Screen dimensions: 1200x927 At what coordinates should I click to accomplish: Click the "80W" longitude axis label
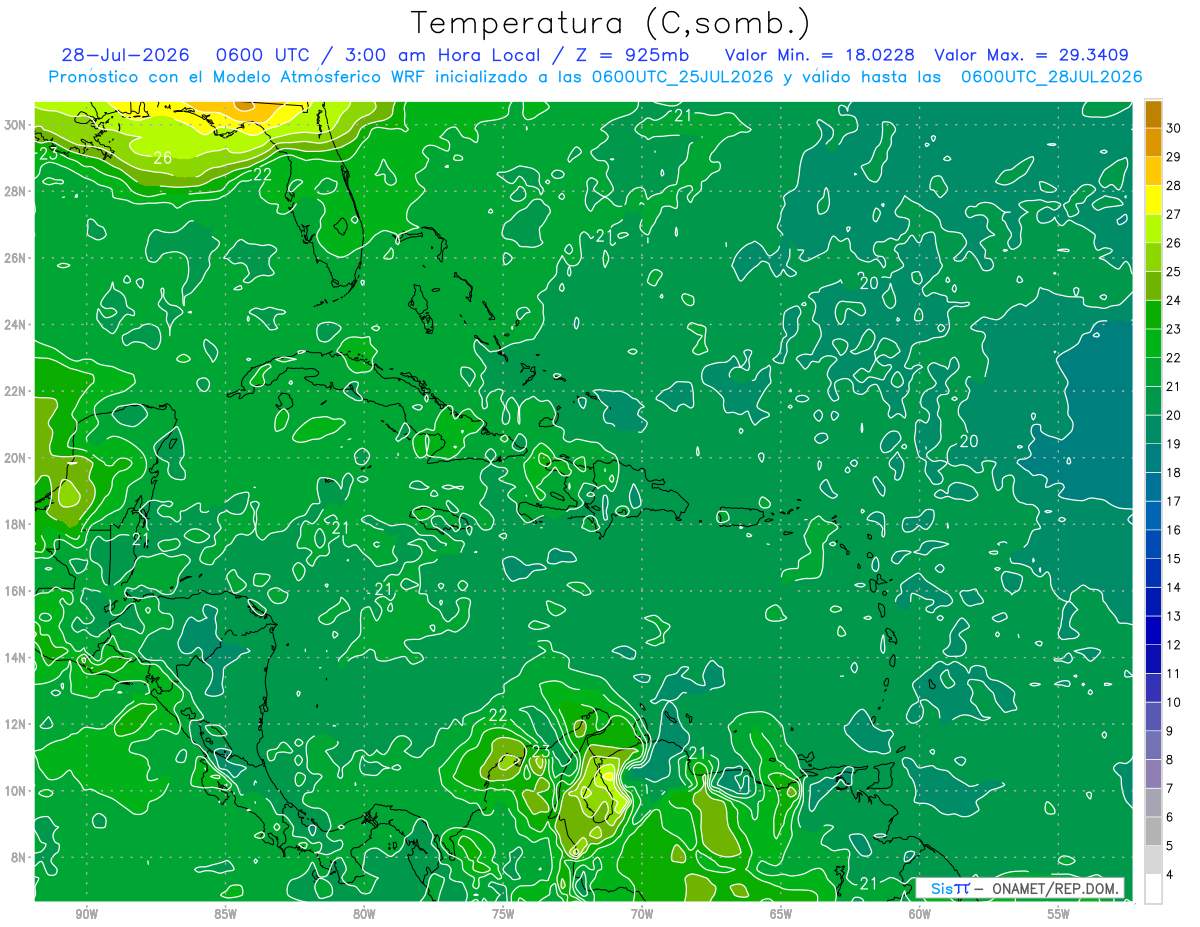[364, 914]
